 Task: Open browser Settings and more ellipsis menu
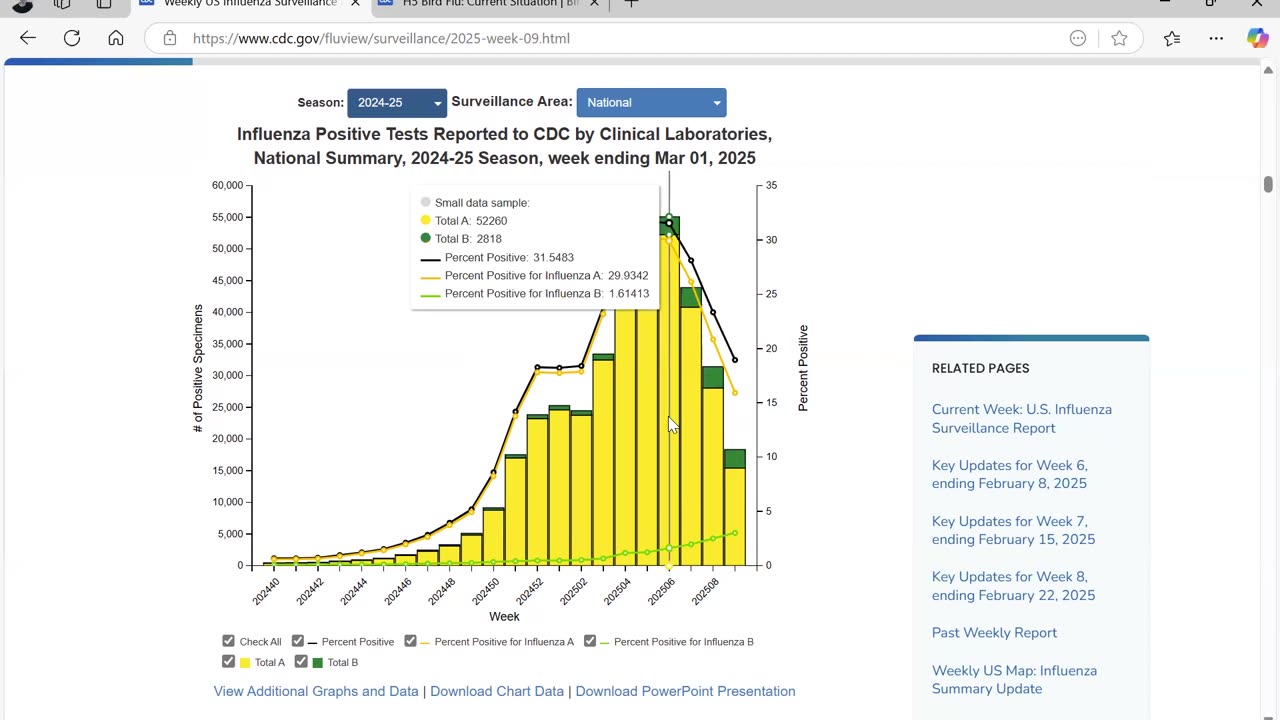(x=1216, y=38)
